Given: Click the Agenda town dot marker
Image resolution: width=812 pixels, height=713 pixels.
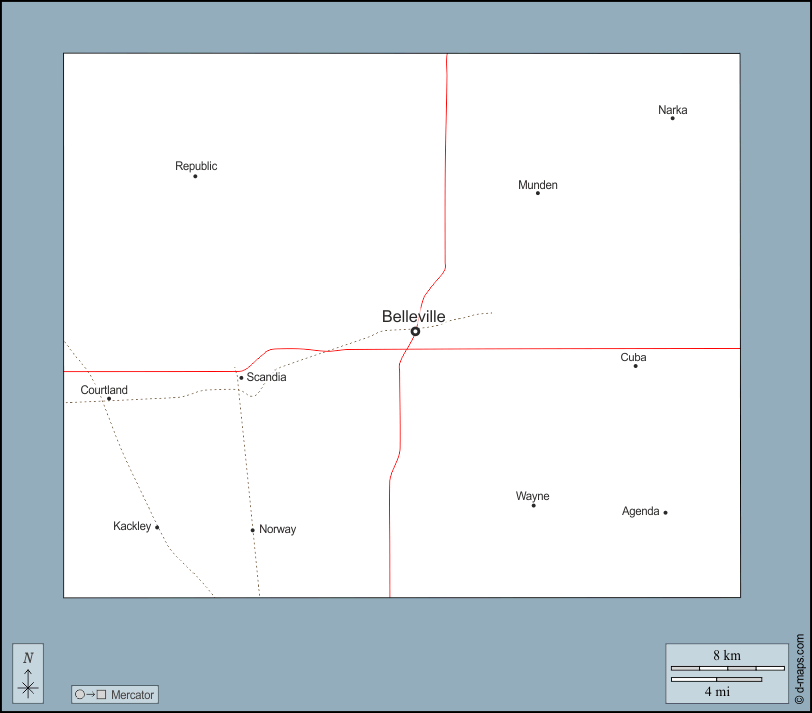Looking at the screenshot, I should click(x=665, y=512).
